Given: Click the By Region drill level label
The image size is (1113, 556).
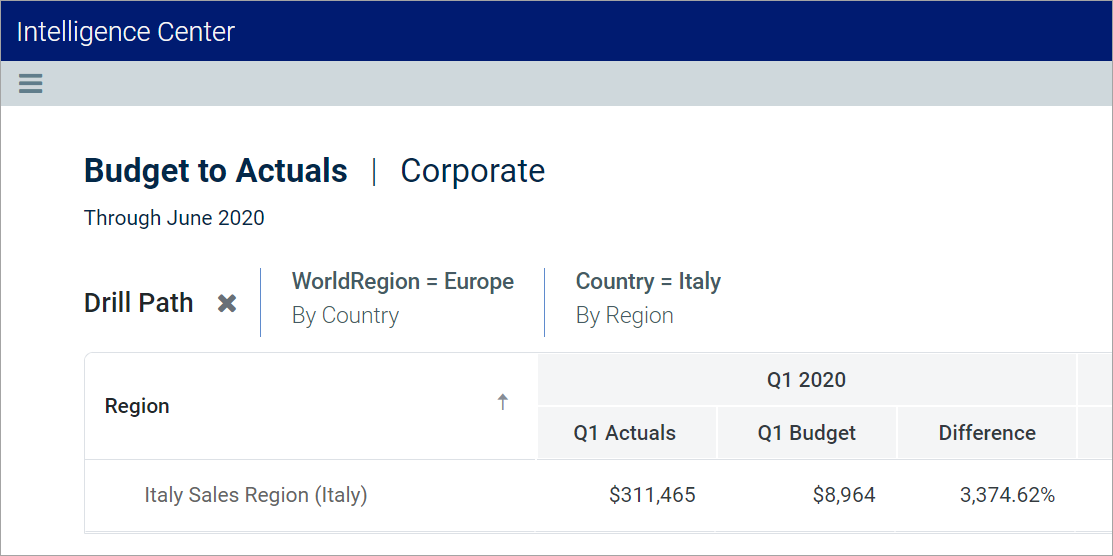Looking at the screenshot, I should click(x=624, y=316).
